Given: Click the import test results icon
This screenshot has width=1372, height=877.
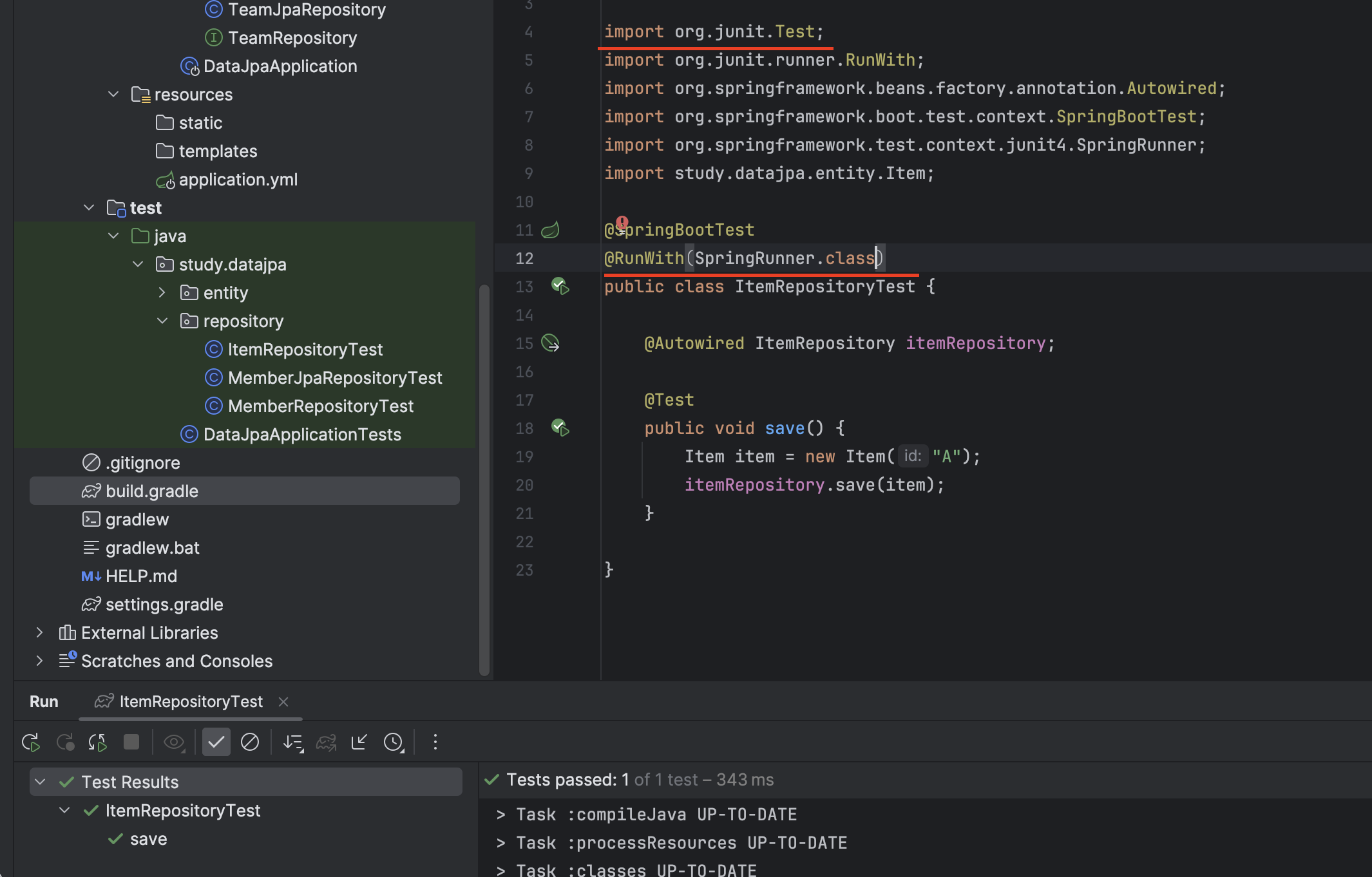Looking at the screenshot, I should click(x=359, y=742).
